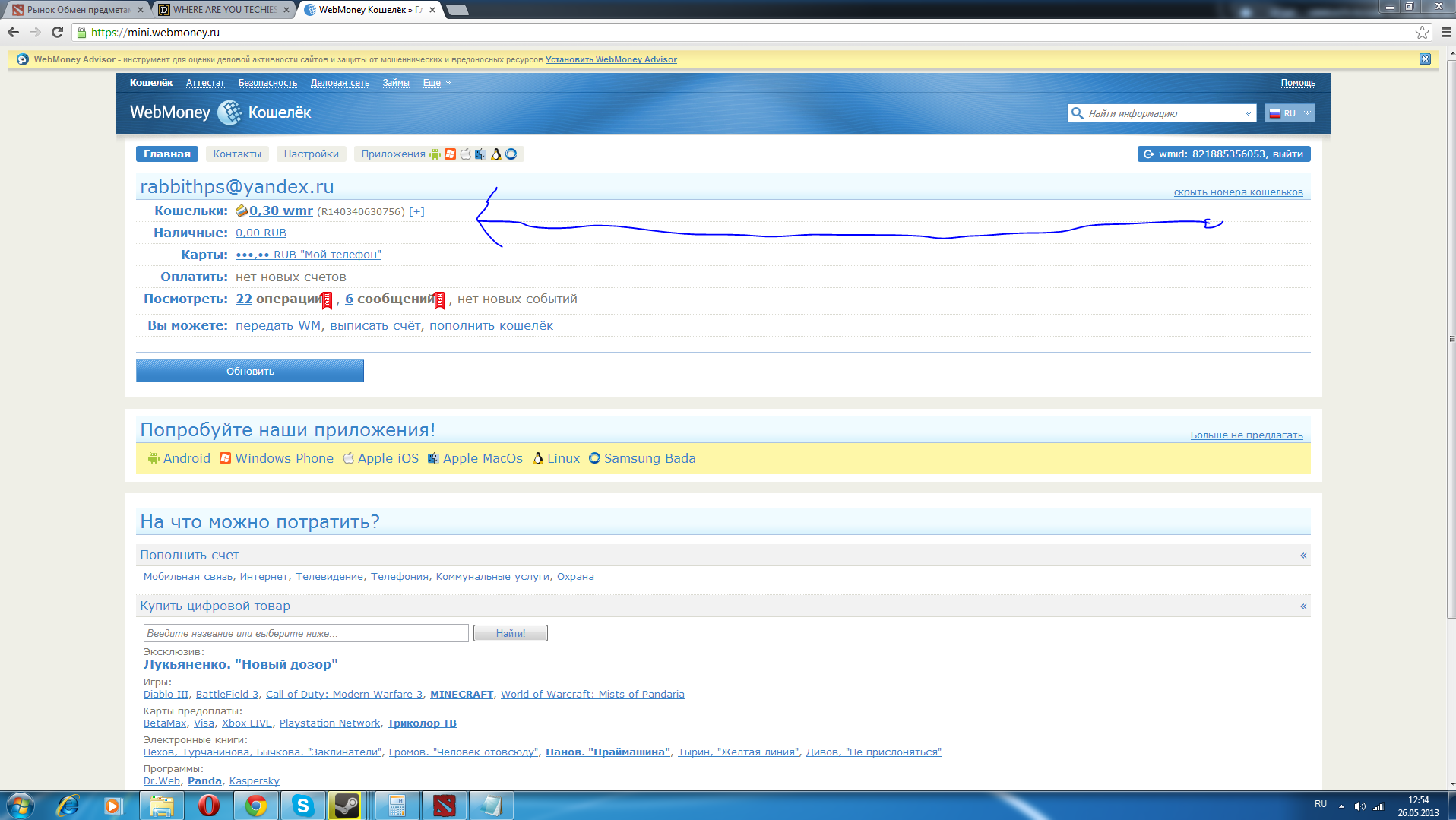Image resolution: width=1456 pixels, height=820 pixels.
Task: Open Деловая сеть in the top menu
Action: [340, 83]
